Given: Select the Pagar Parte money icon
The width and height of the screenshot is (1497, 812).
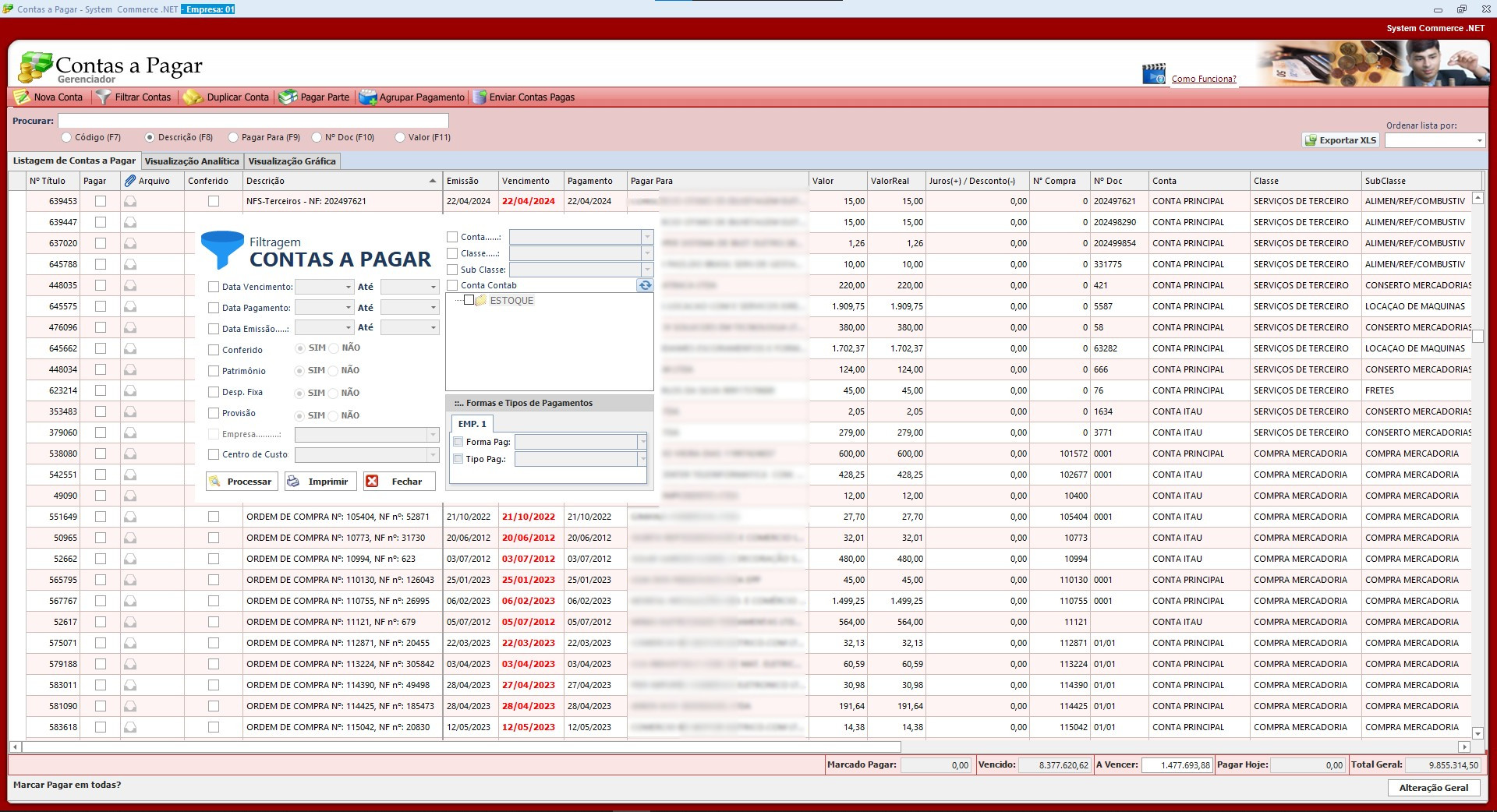Looking at the screenshot, I should (288, 97).
